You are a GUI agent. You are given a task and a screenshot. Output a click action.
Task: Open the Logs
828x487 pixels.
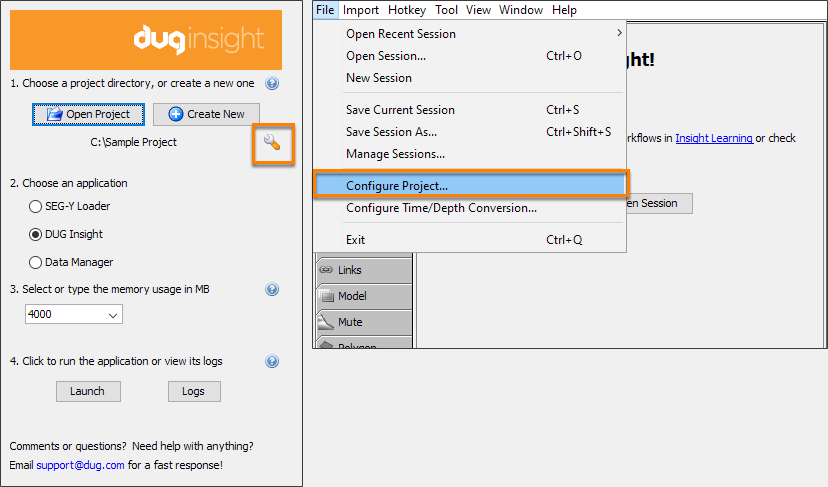pos(194,391)
